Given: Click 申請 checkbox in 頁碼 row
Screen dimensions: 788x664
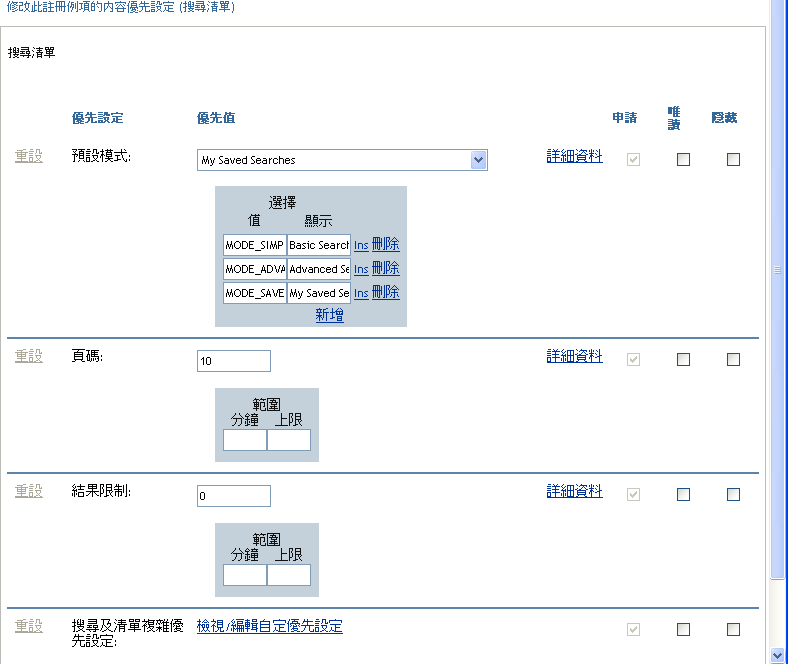Looking at the screenshot, I should (633, 359).
